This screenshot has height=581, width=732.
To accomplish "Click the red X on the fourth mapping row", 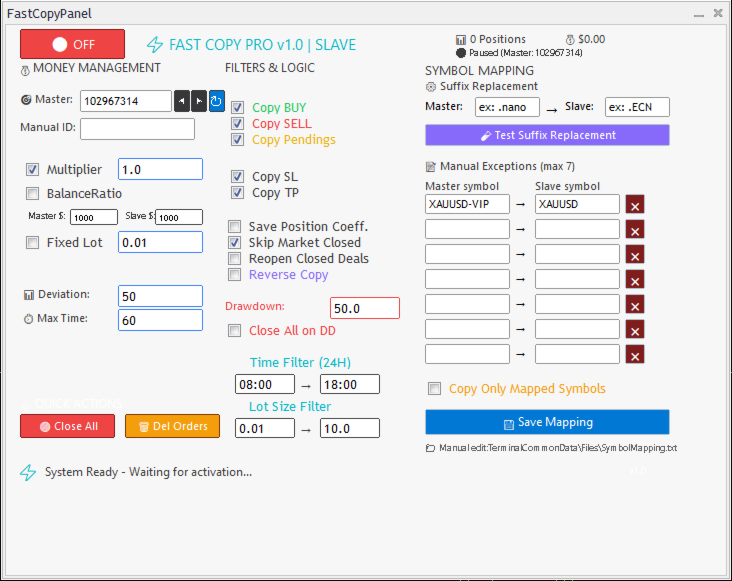I will click(635, 280).
